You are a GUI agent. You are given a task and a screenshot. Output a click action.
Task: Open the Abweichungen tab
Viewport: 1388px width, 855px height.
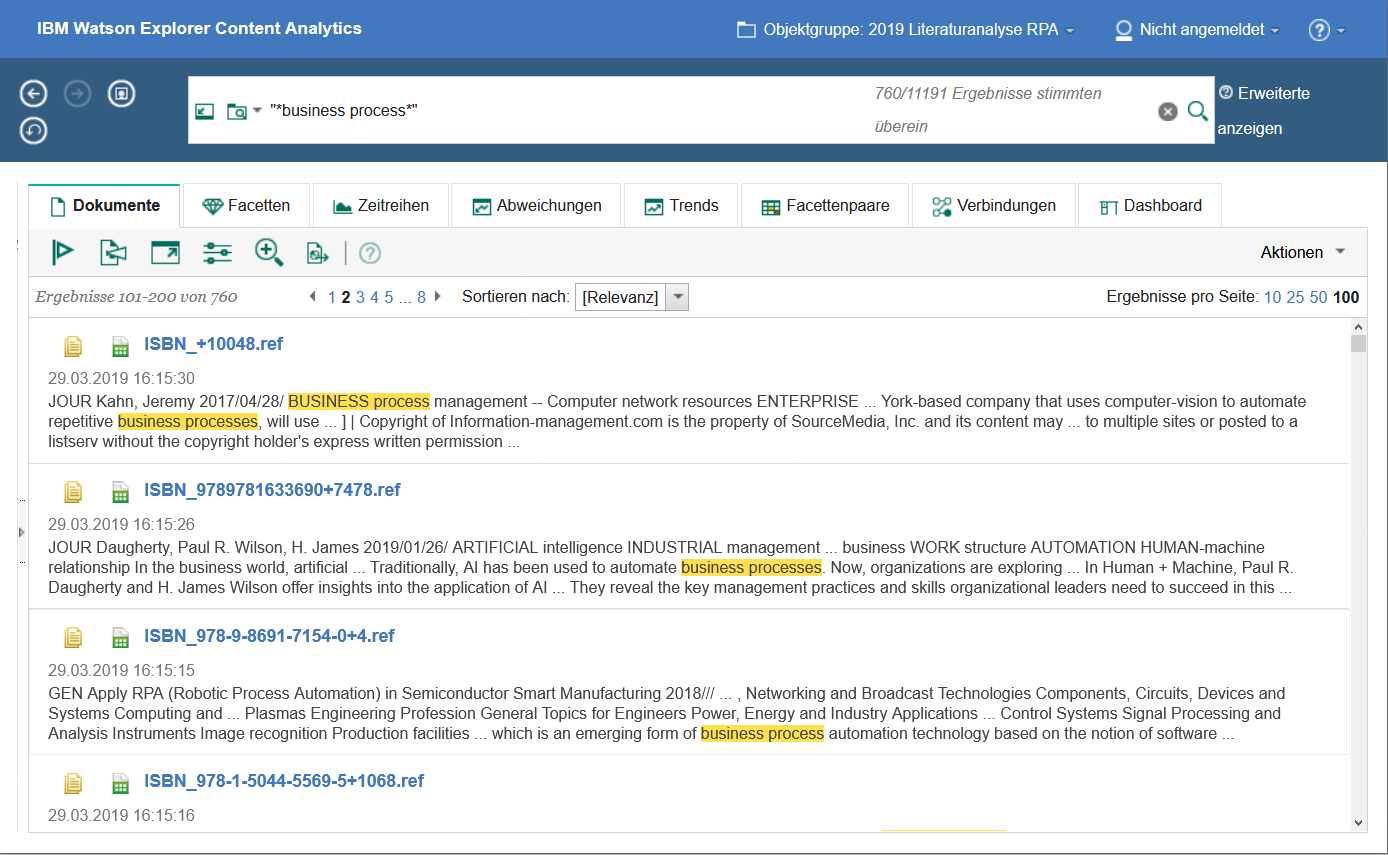click(x=536, y=205)
